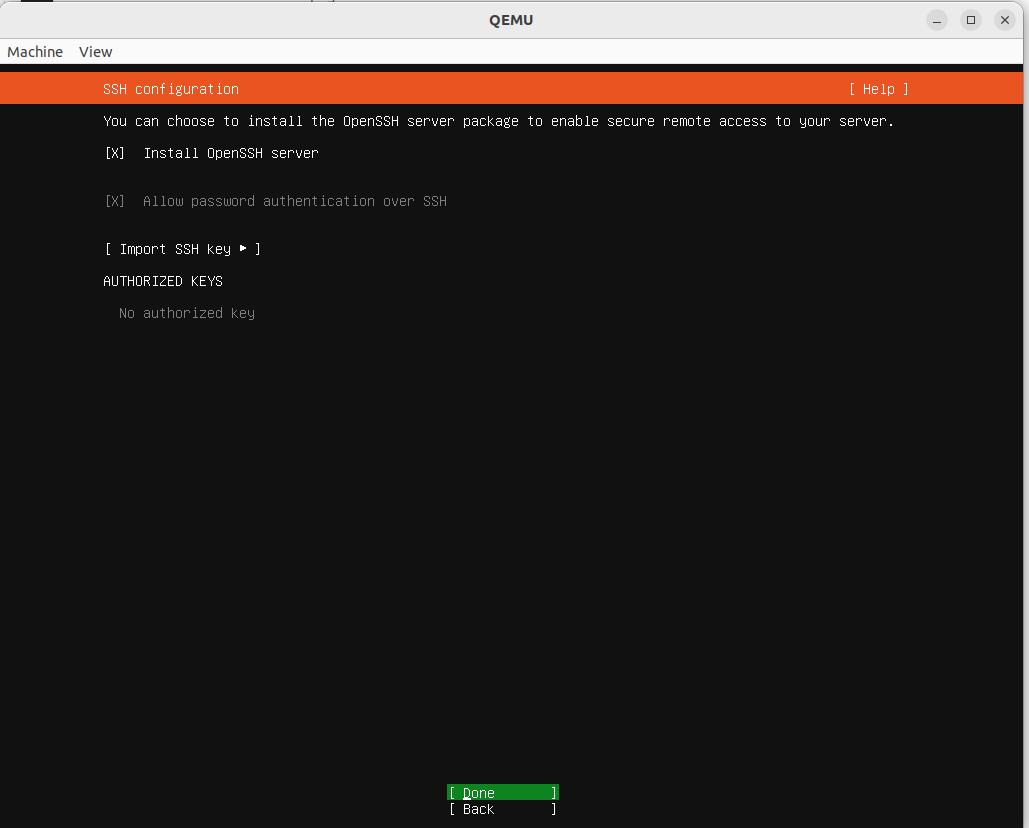
Task: Click the Allow password authentication row
Action: (294, 201)
